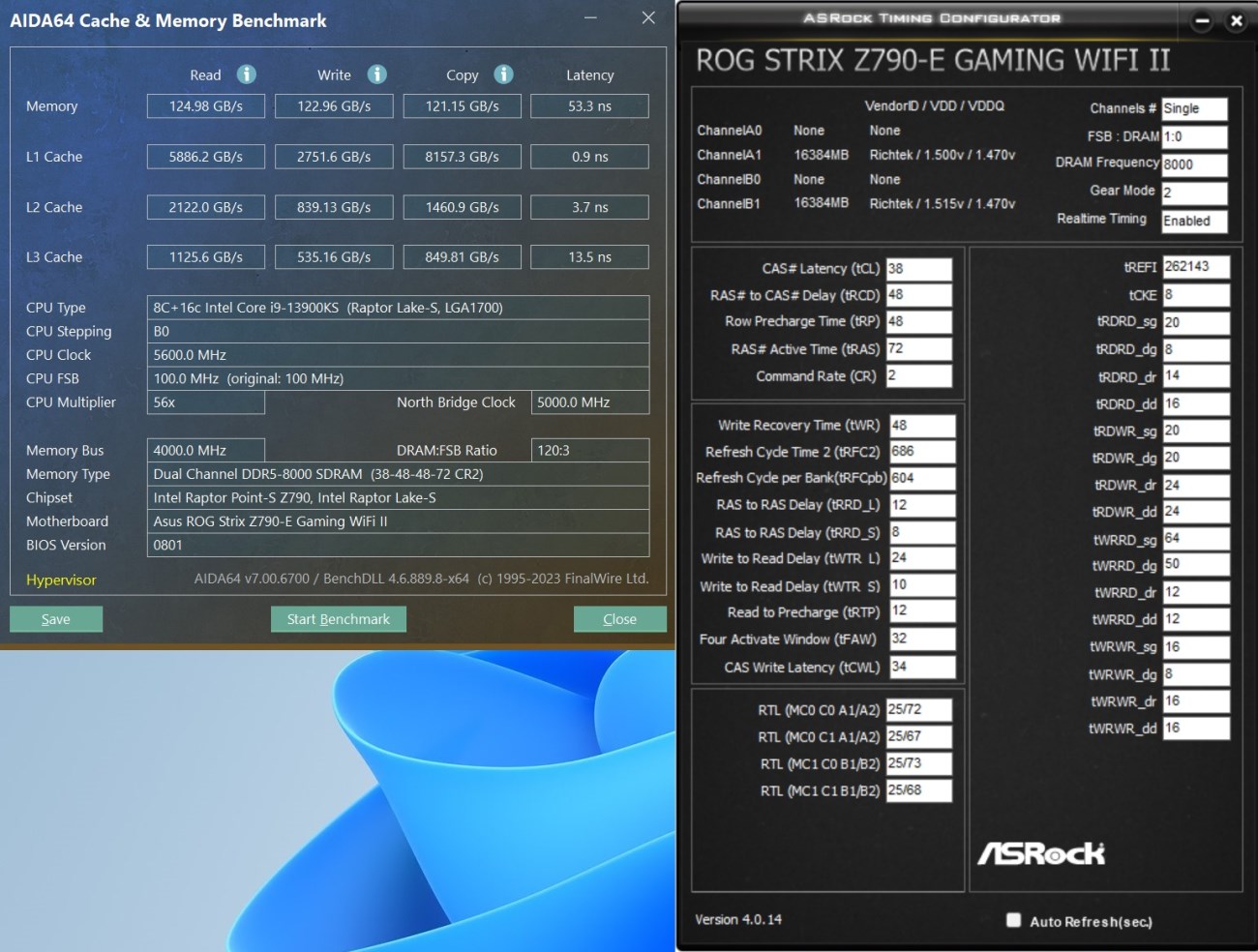Click the Memory Type value field
This screenshot has width=1258, height=952.
click(398, 474)
